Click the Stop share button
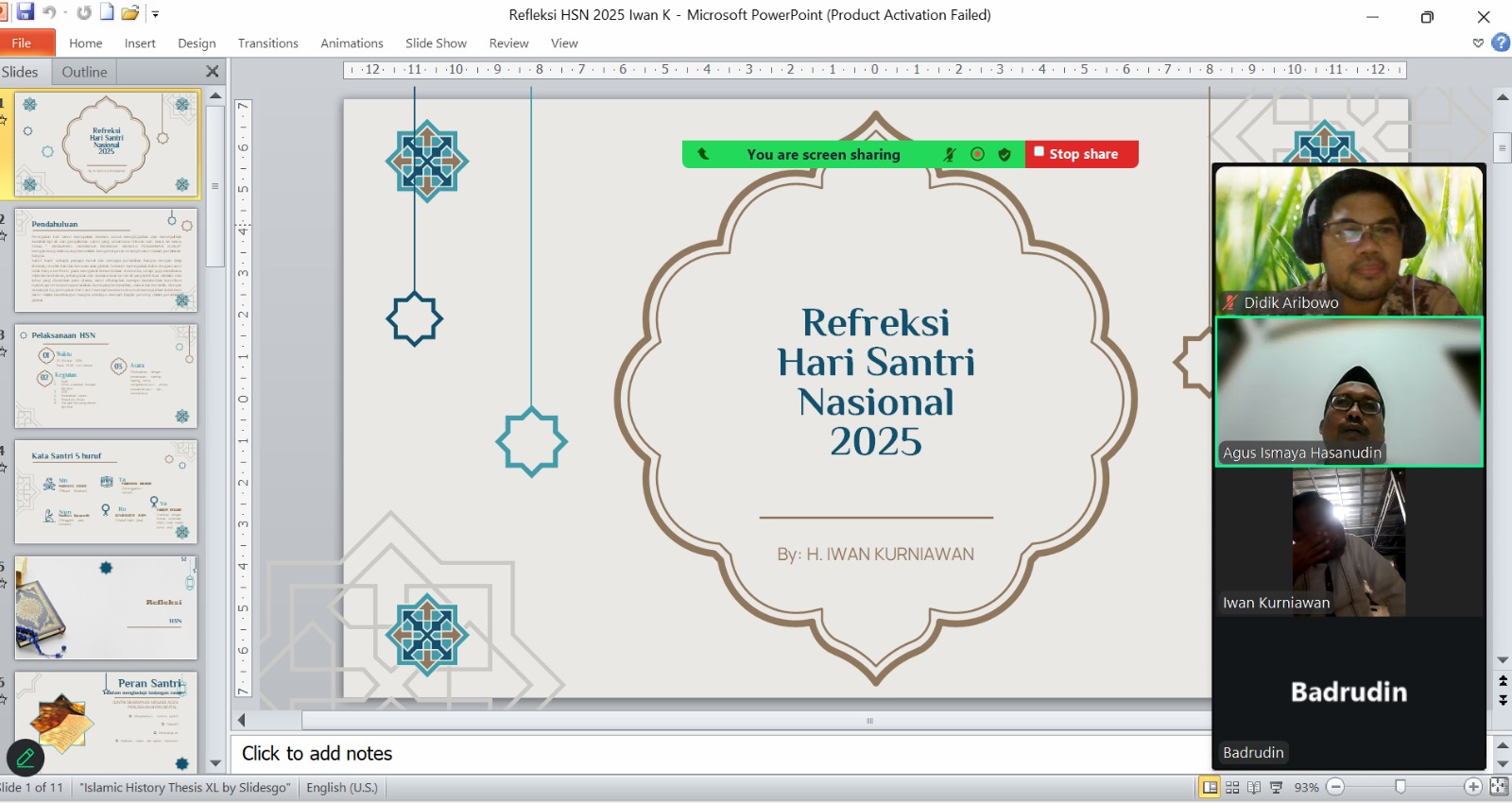Viewport: 1512px width, 803px height. (1082, 154)
